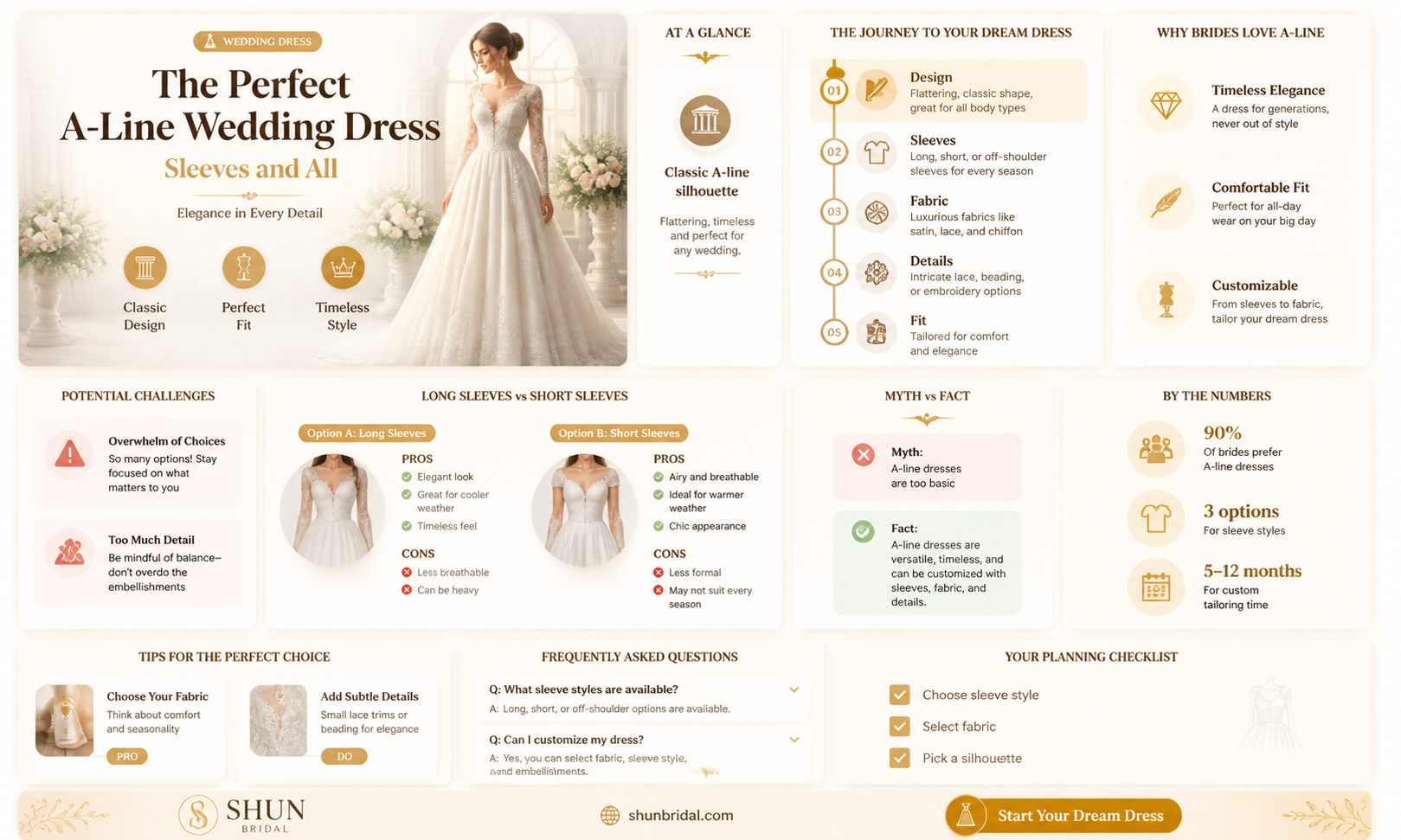Click the 5–12 months calendar icon
Image resolution: width=1401 pixels, height=840 pixels.
pos(1155,587)
